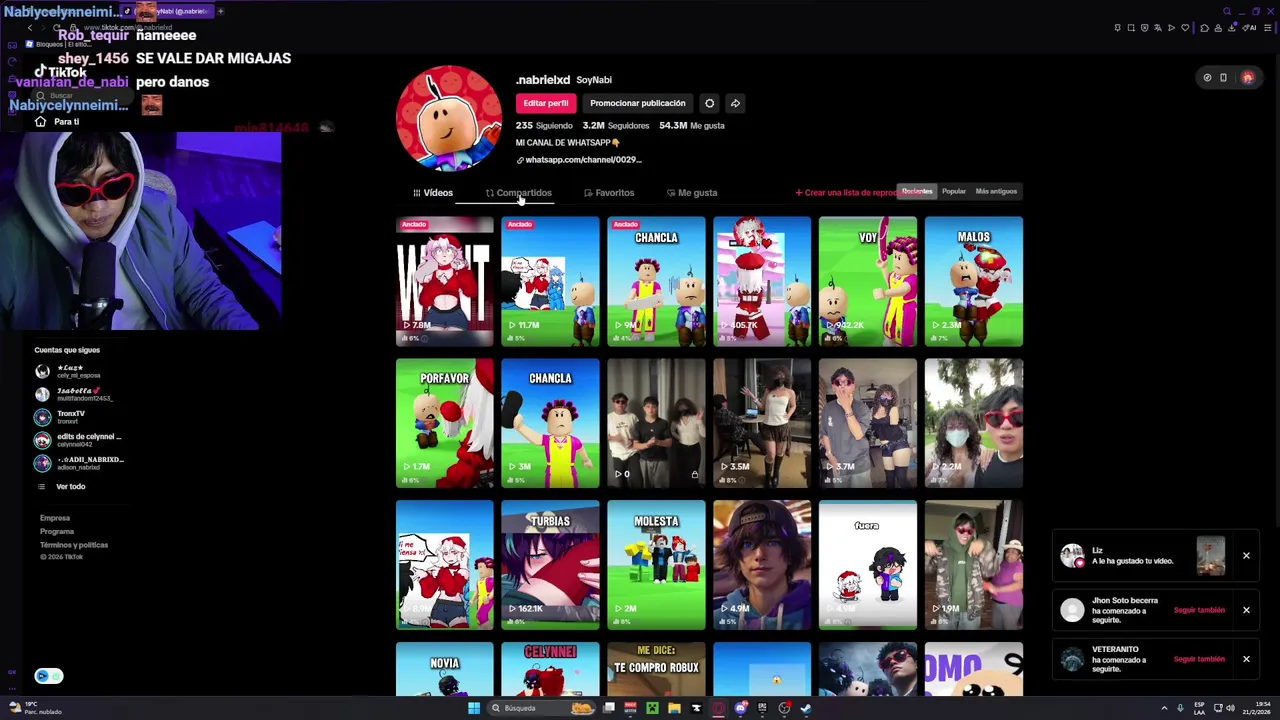Click the Editar perfil button
1280x720 pixels.
tap(545, 103)
